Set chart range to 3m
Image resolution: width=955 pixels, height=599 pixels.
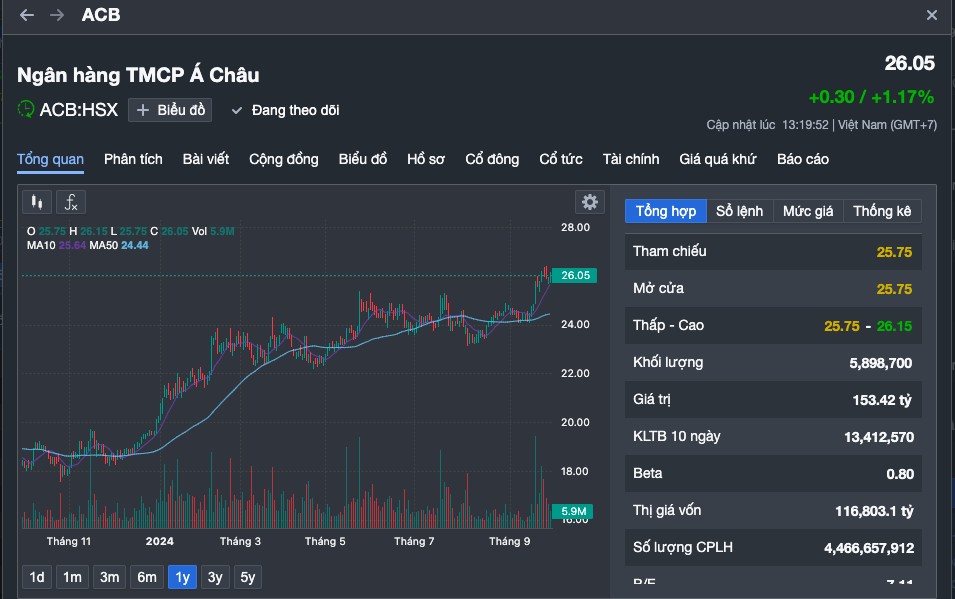pyautogui.click(x=110, y=577)
